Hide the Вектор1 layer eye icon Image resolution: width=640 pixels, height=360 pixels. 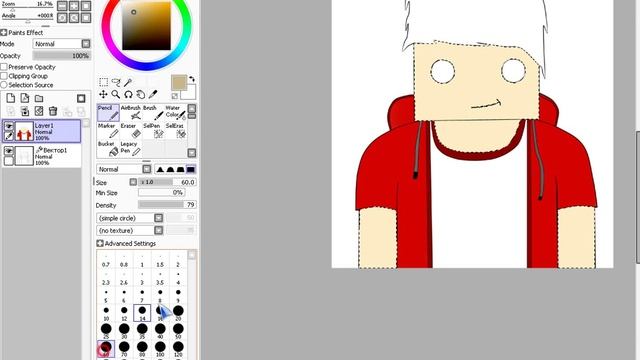tap(9, 151)
